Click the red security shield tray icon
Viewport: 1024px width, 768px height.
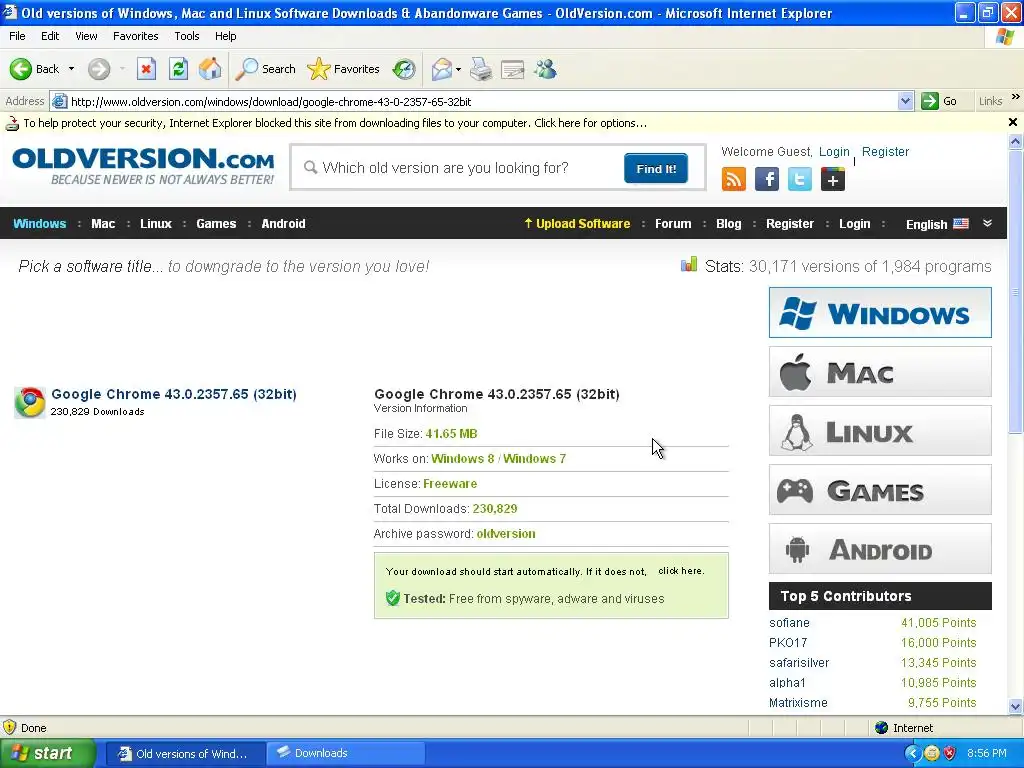pos(949,753)
